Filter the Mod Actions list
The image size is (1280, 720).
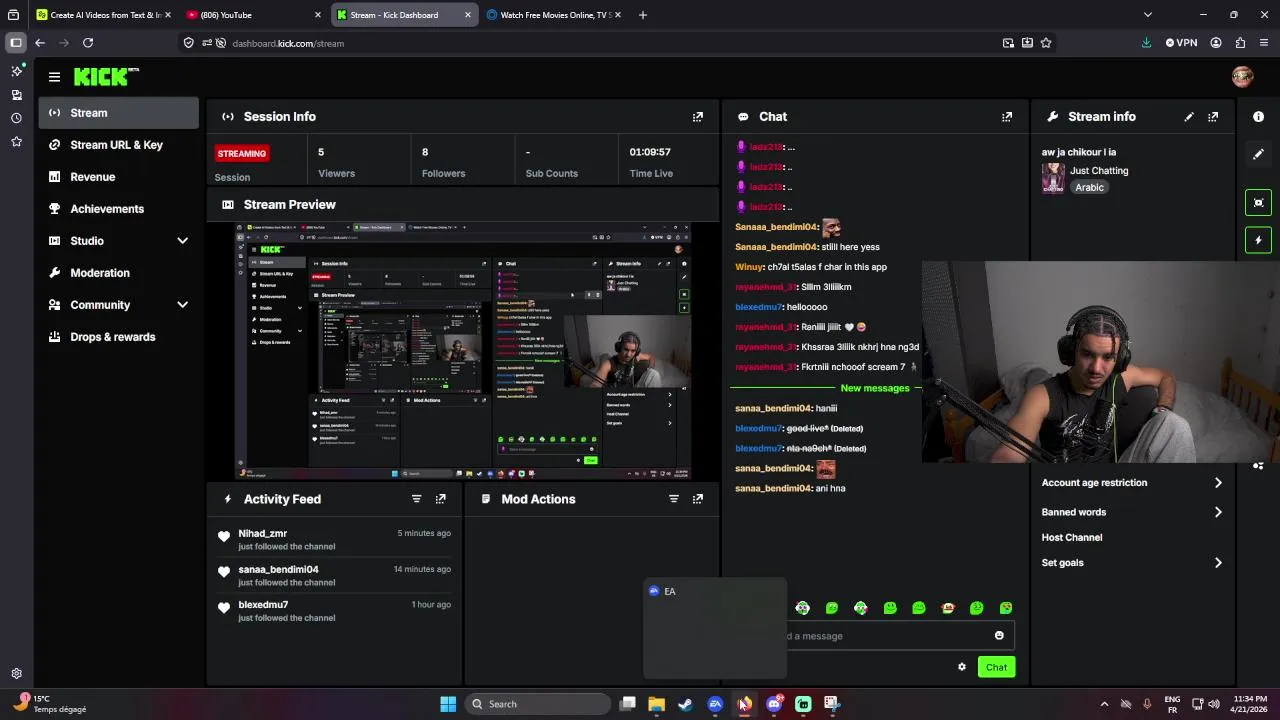[674, 499]
